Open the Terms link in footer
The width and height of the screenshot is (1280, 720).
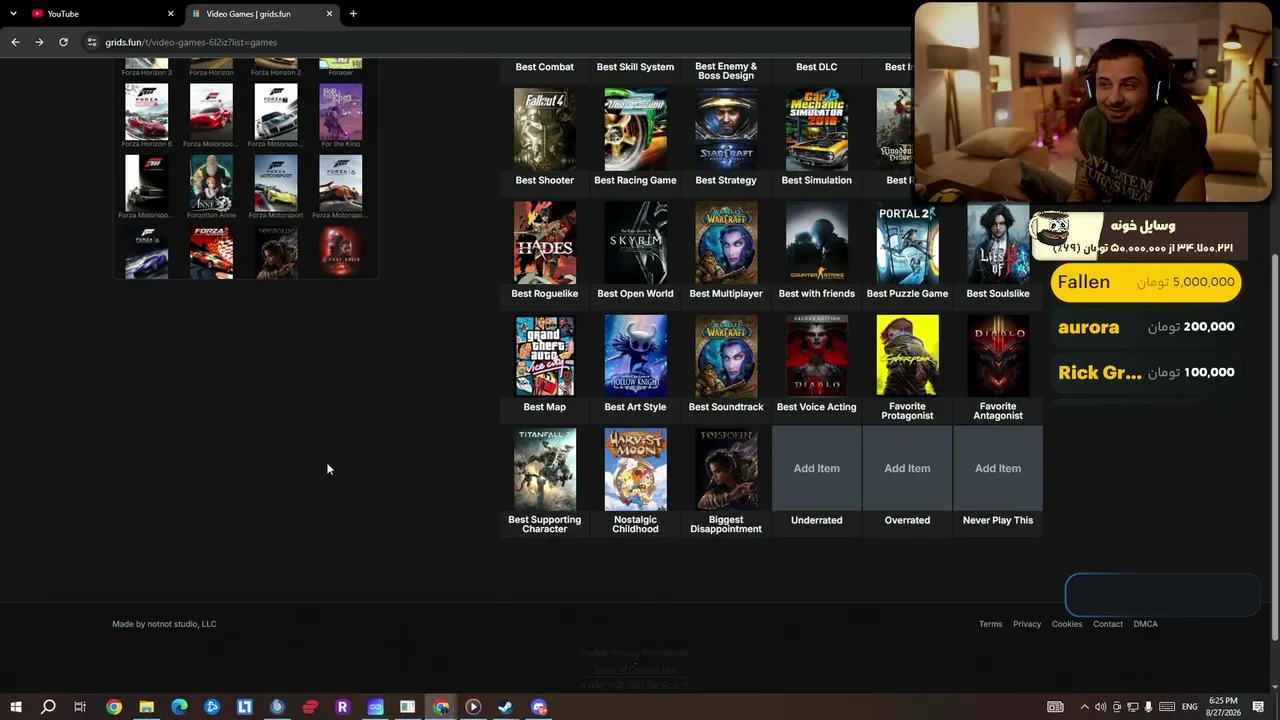click(x=991, y=624)
